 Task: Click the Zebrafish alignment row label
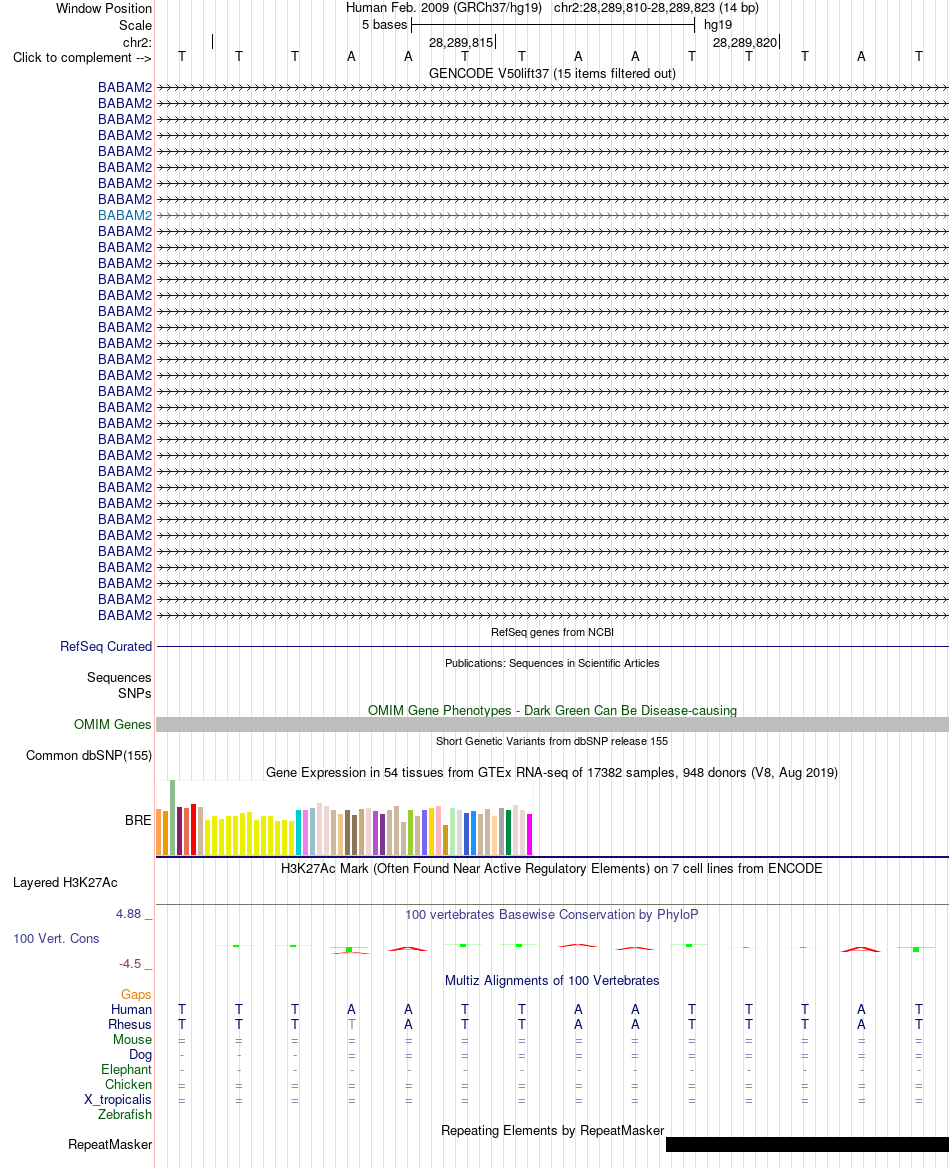[124, 1114]
